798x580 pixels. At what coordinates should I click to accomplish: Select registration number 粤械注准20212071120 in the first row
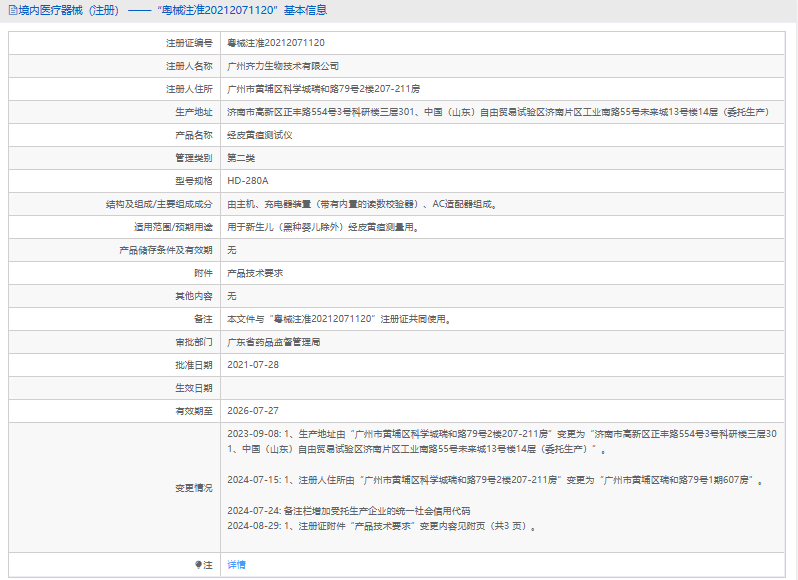[x=276, y=43]
